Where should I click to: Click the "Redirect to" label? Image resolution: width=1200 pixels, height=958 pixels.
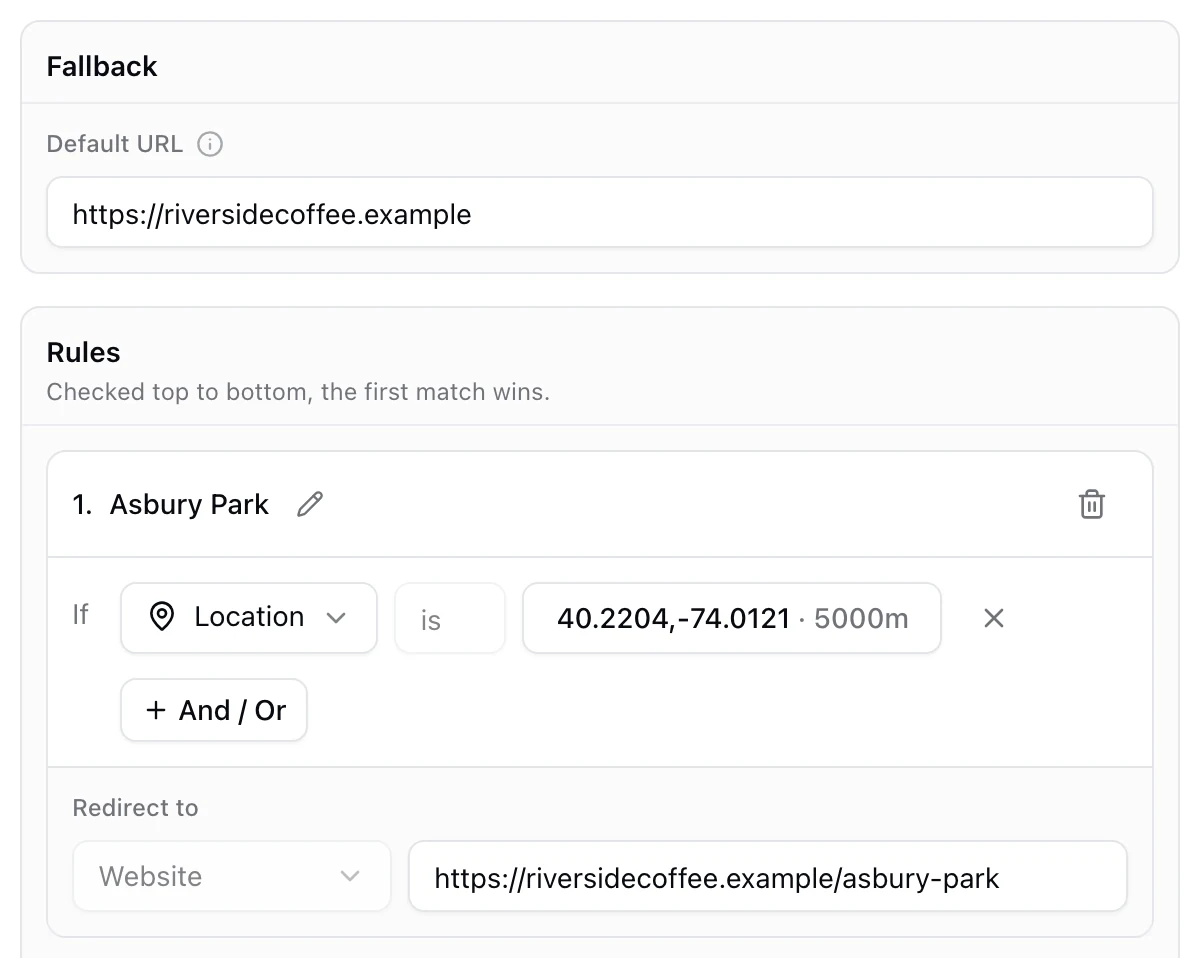136,808
